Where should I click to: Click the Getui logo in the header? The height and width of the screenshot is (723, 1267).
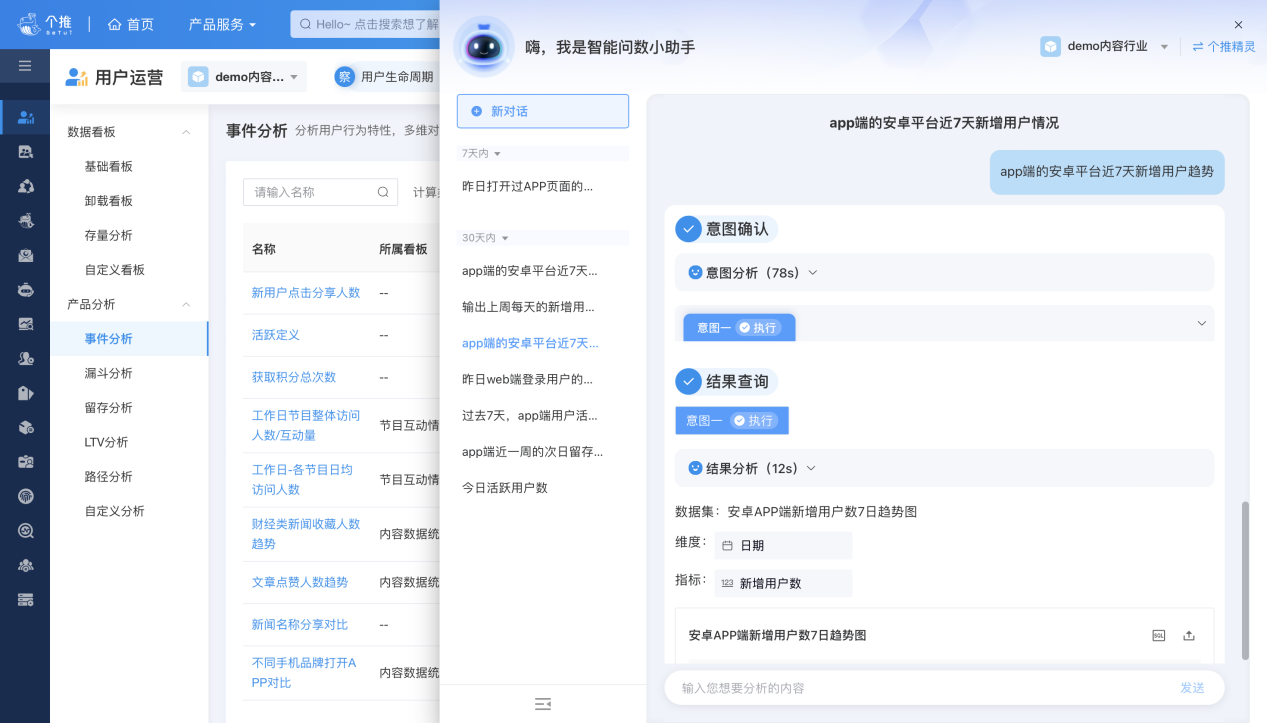(43, 24)
